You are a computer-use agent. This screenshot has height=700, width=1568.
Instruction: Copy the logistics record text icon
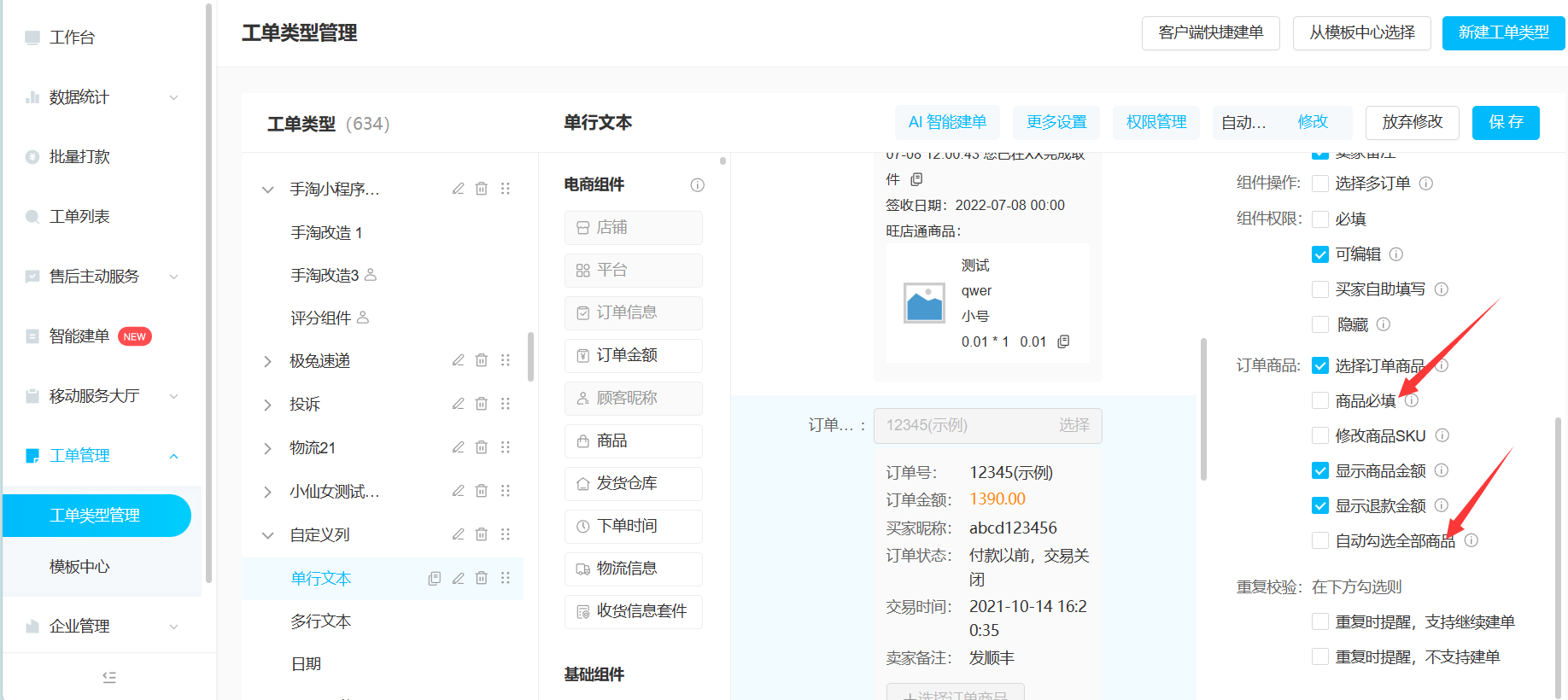[916, 179]
